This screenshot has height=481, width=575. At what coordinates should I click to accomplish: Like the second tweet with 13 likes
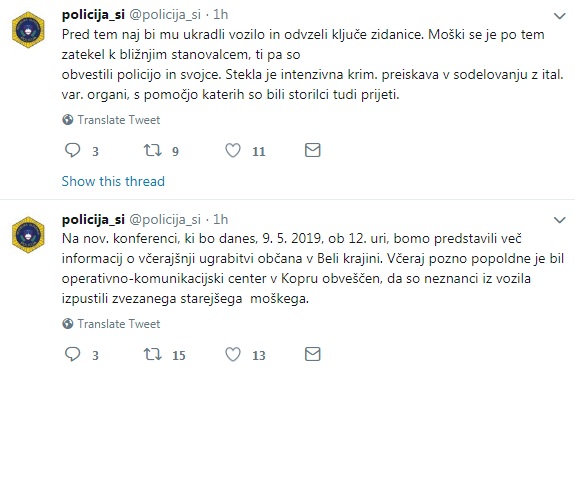pyautogui.click(x=233, y=355)
